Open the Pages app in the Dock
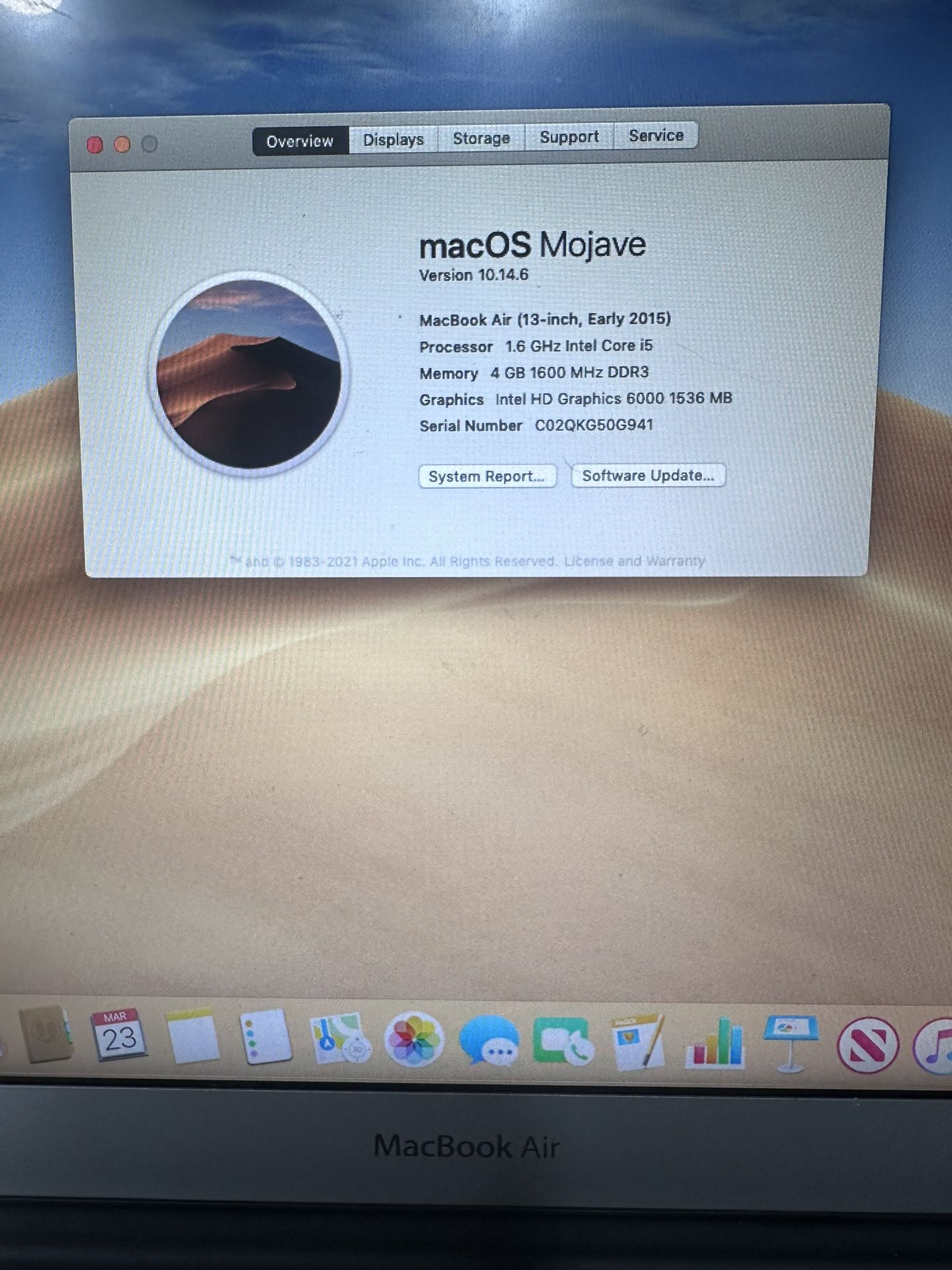 637,1042
